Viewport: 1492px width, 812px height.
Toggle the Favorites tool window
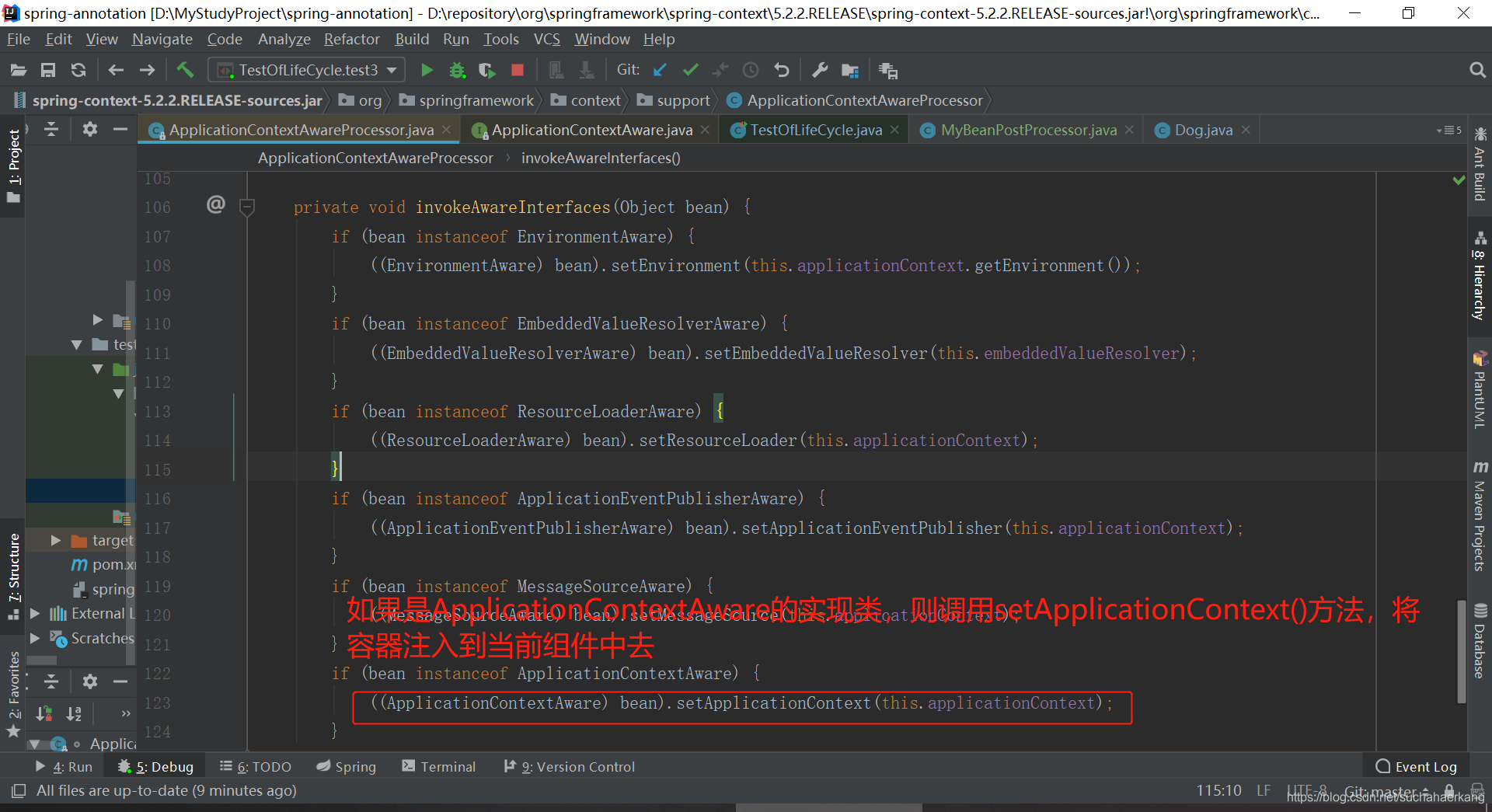click(x=13, y=693)
